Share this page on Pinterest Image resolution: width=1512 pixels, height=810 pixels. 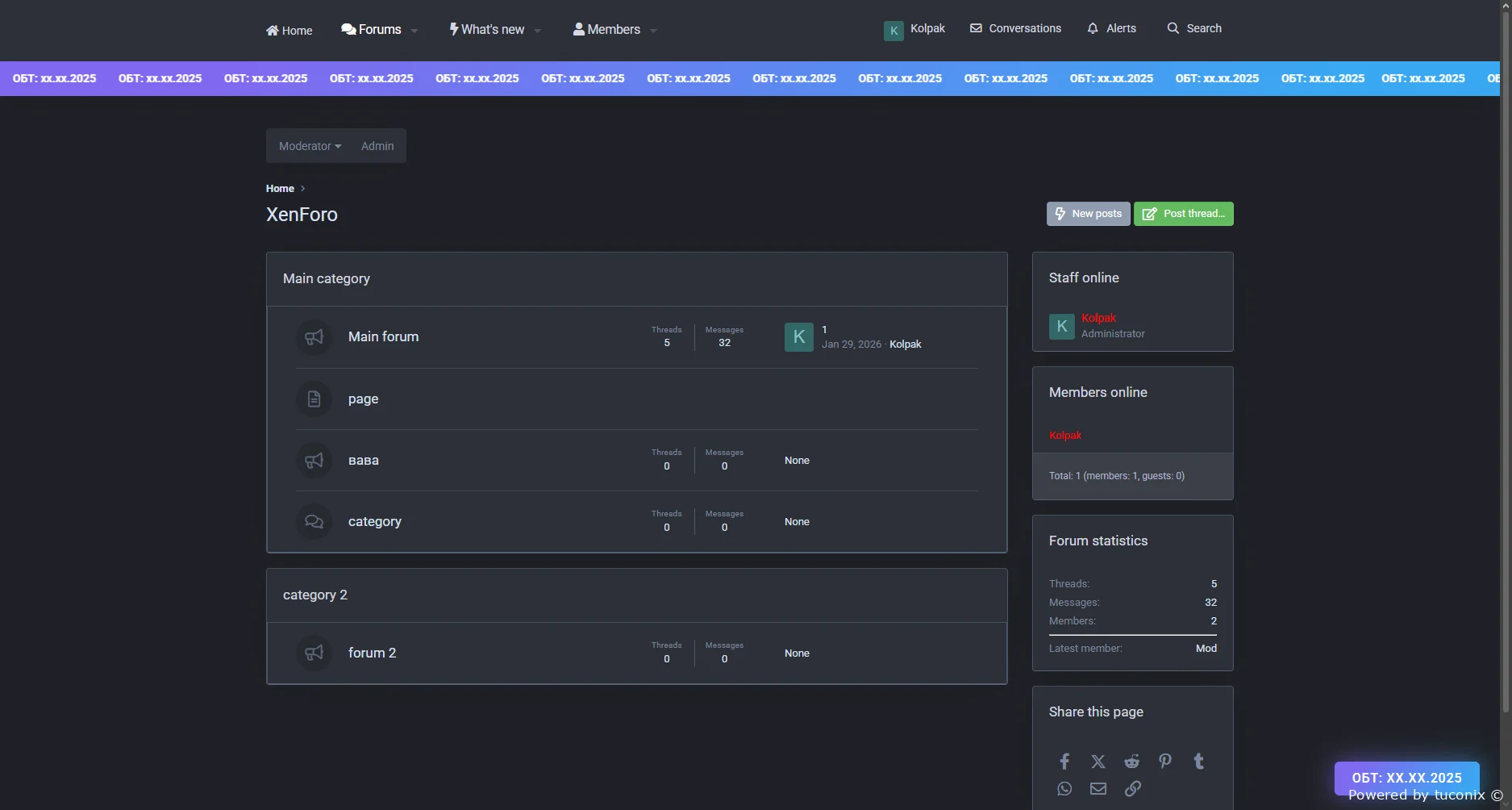1165,761
